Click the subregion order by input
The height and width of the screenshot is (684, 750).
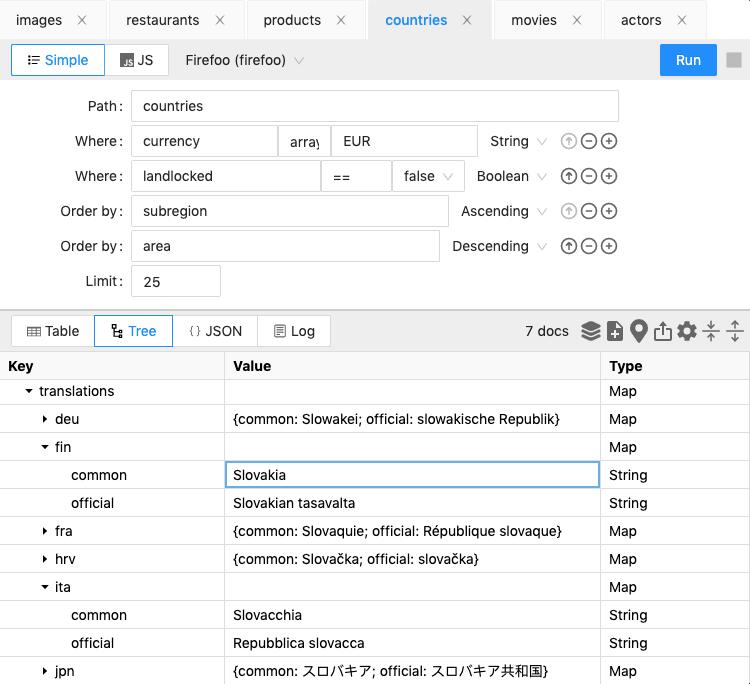coord(290,211)
